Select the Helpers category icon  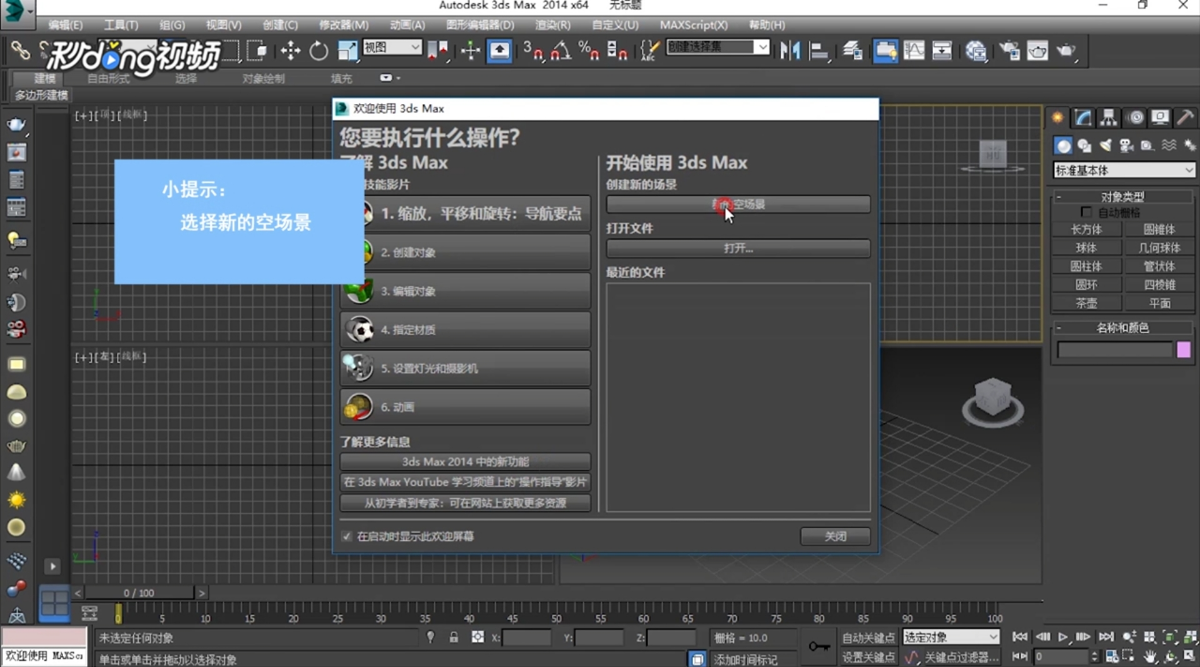(1147, 145)
